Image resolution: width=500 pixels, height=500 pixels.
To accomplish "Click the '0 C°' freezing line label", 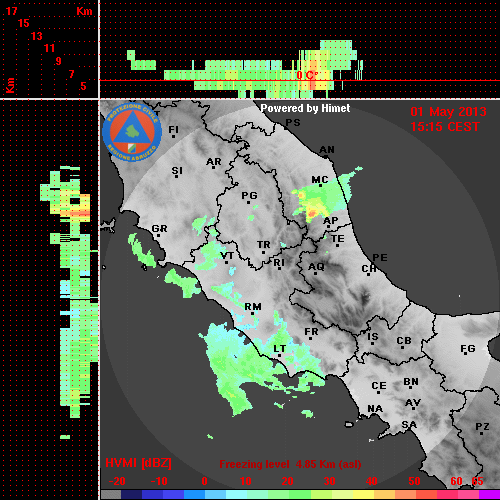I will click(x=306, y=75).
